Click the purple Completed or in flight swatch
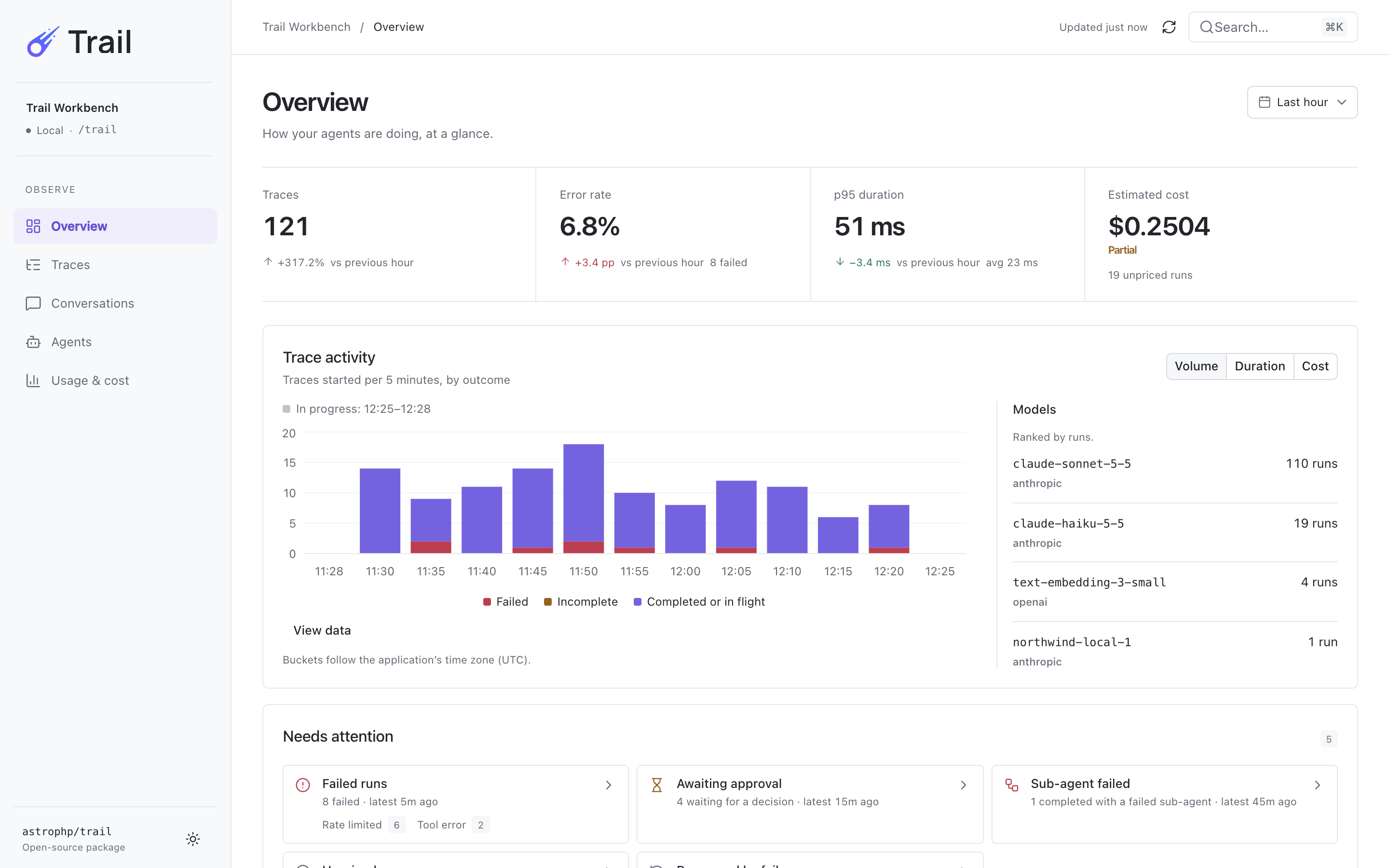This screenshot has height=868, width=1389. [x=637, y=602]
